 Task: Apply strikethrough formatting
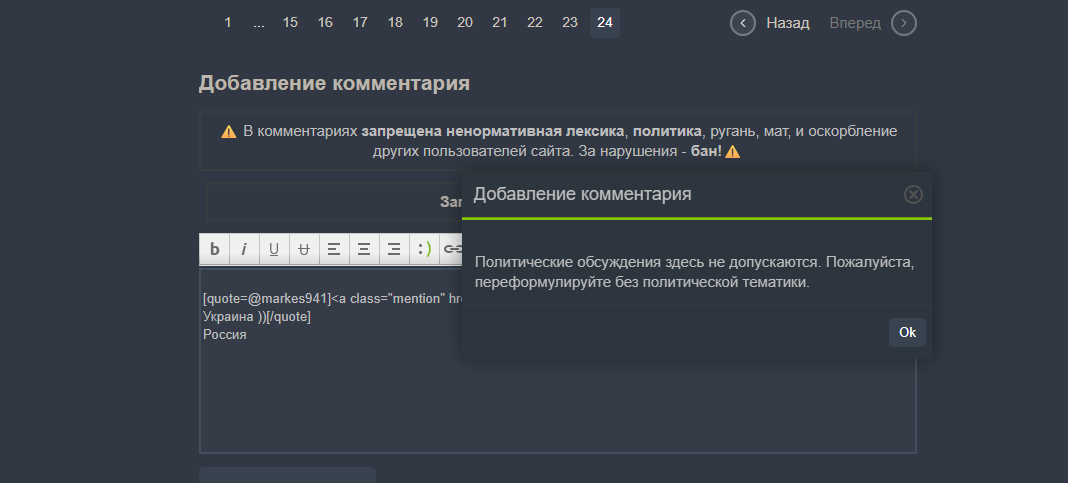pos(304,249)
